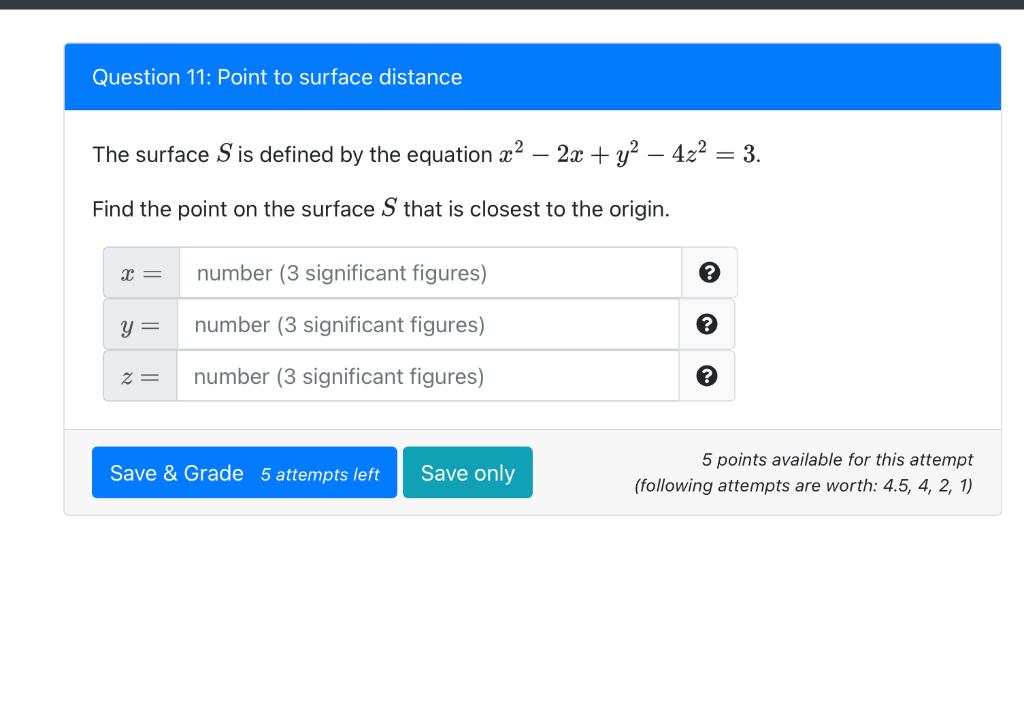The height and width of the screenshot is (712, 1024).
Task: Open the question-mark hint for the first answer row
Action: point(708,272)
